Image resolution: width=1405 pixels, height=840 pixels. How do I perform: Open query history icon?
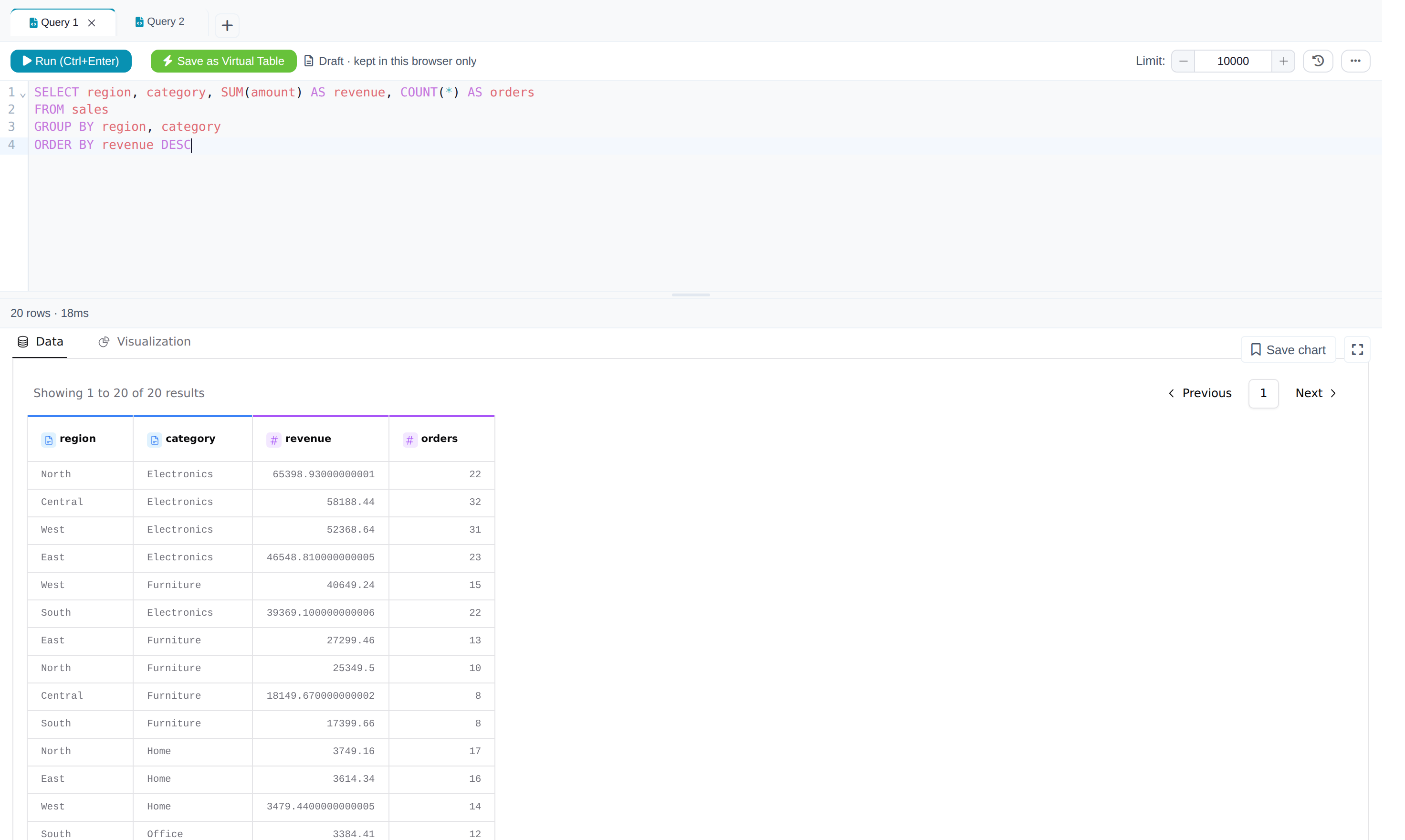(1318, 61)
